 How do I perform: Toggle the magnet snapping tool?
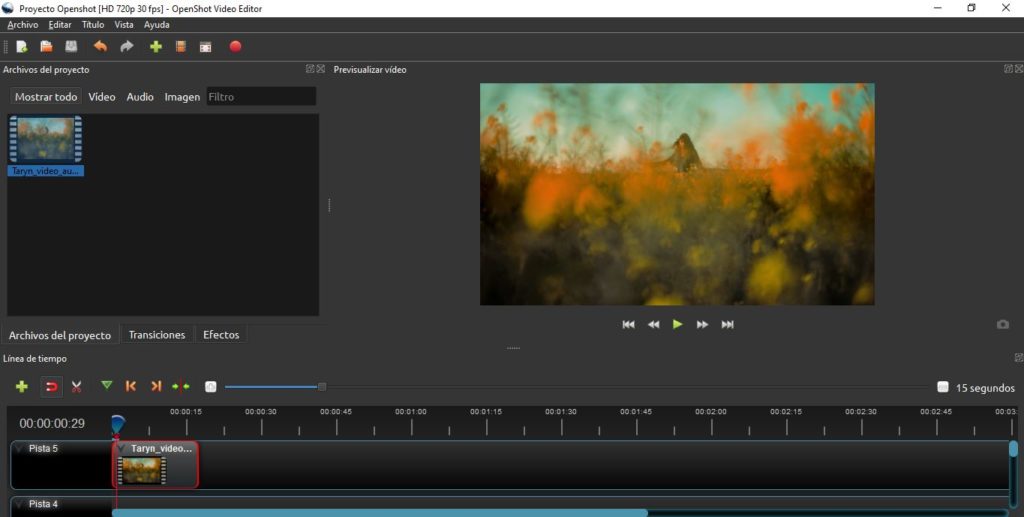(x=50, y=386)
